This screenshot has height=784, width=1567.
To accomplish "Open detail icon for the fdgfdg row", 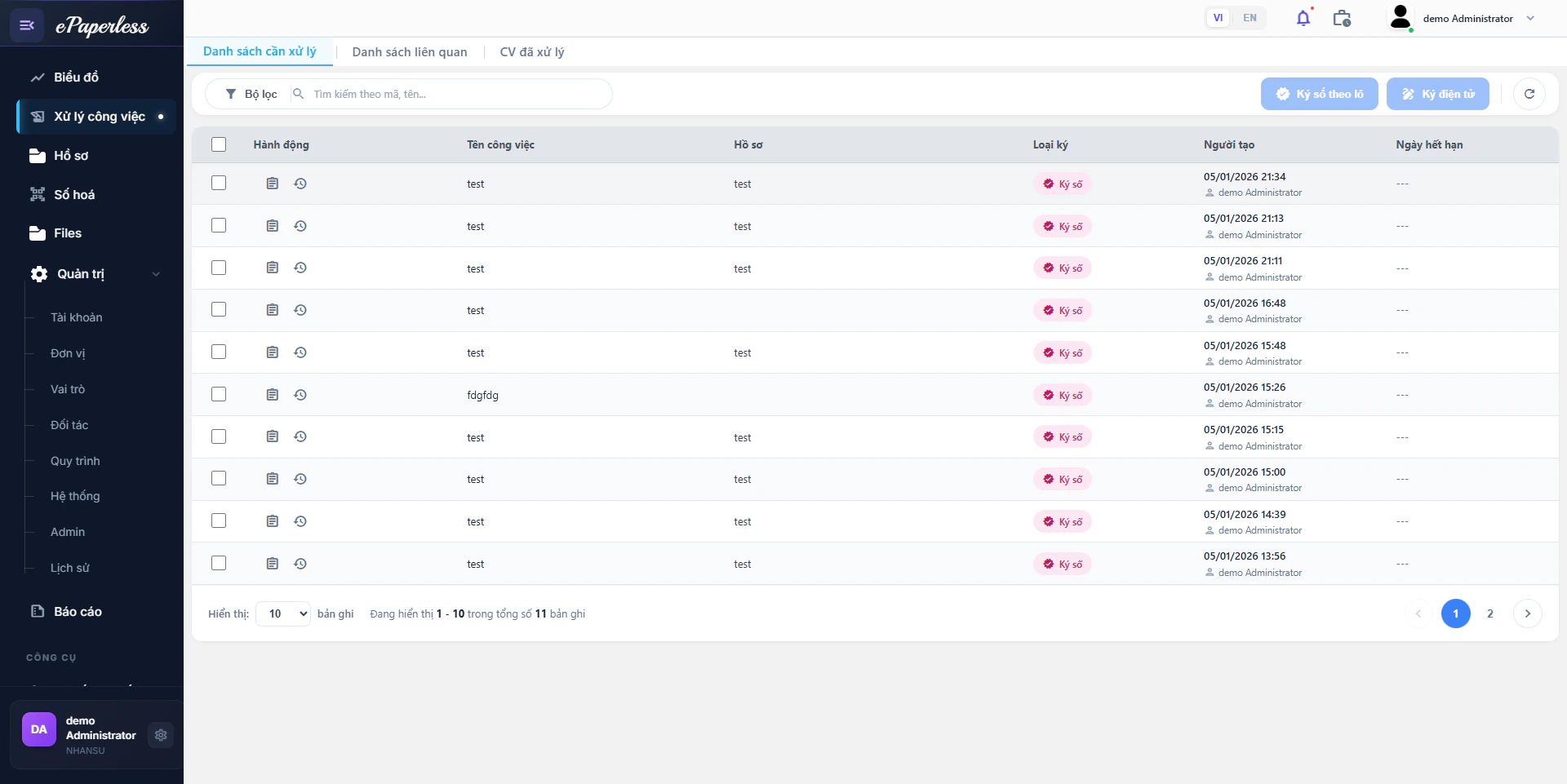I will [x=273, y=395].
